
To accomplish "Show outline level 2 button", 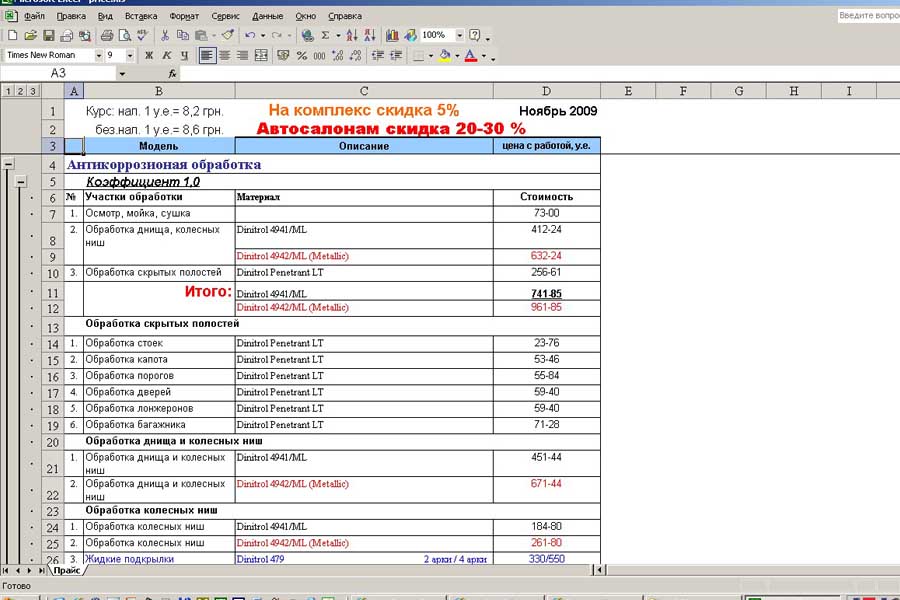I will 20,91.
